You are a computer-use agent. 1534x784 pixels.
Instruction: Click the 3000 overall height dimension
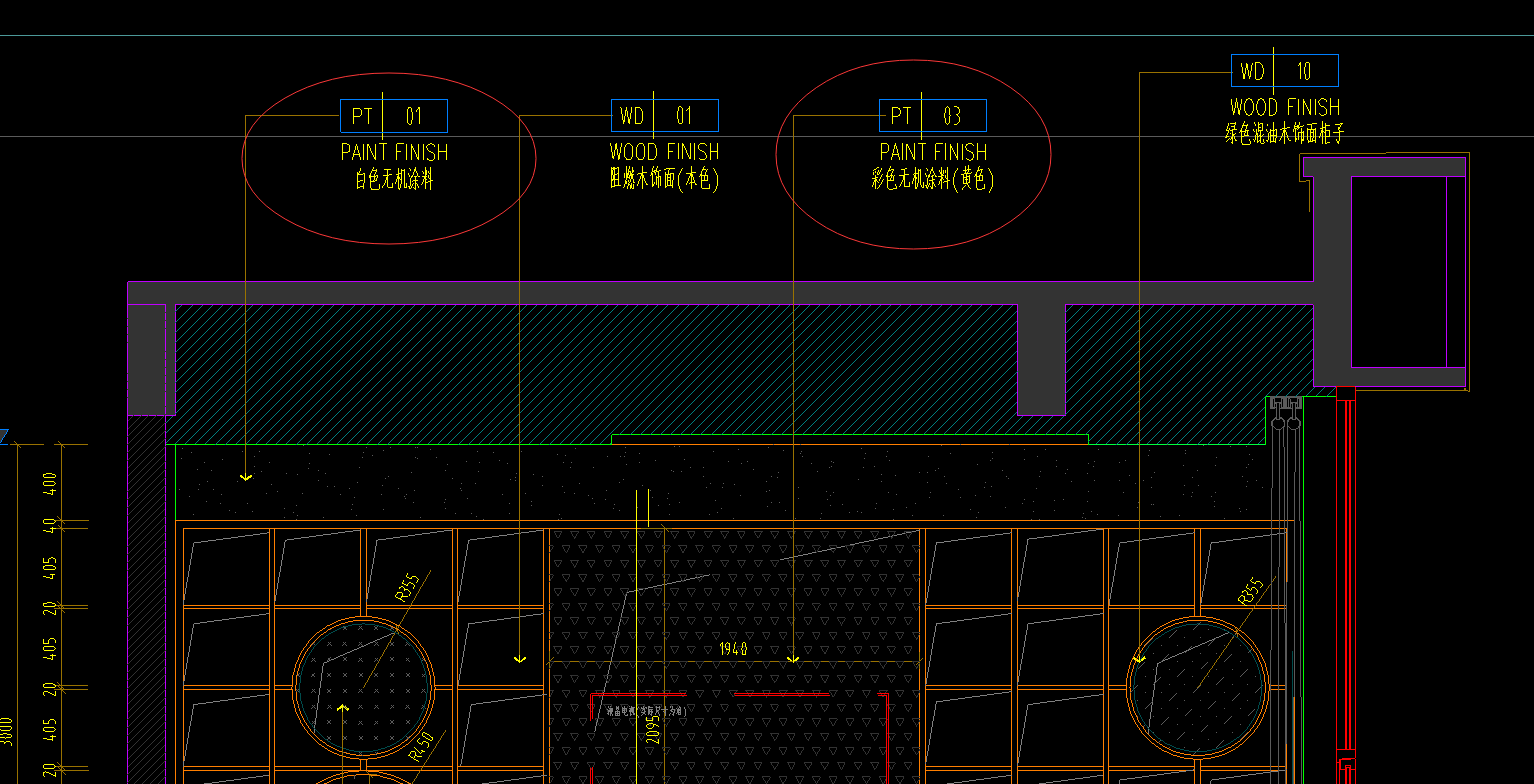click(x=7, y=731)
